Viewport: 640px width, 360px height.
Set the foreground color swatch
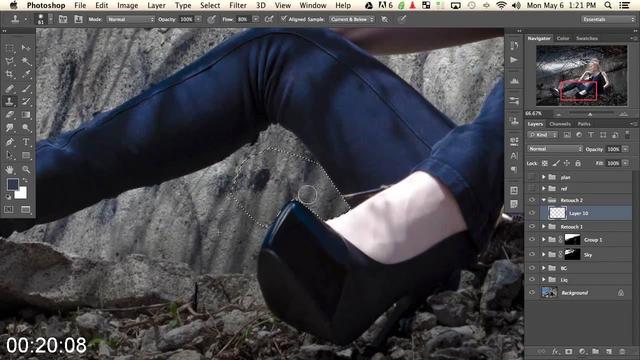tap(12, 184)
